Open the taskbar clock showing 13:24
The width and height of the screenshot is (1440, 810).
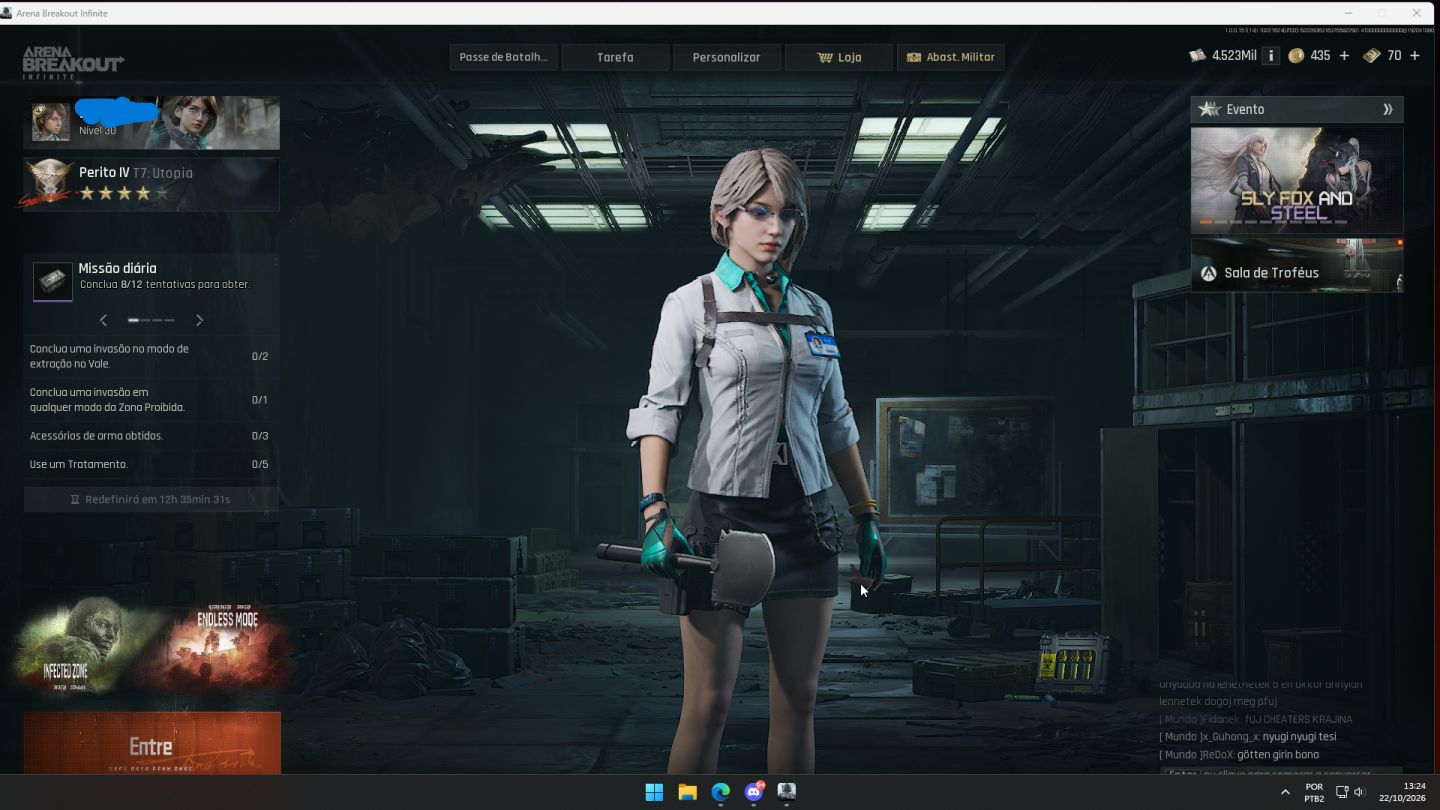[x=1404, y=792]
